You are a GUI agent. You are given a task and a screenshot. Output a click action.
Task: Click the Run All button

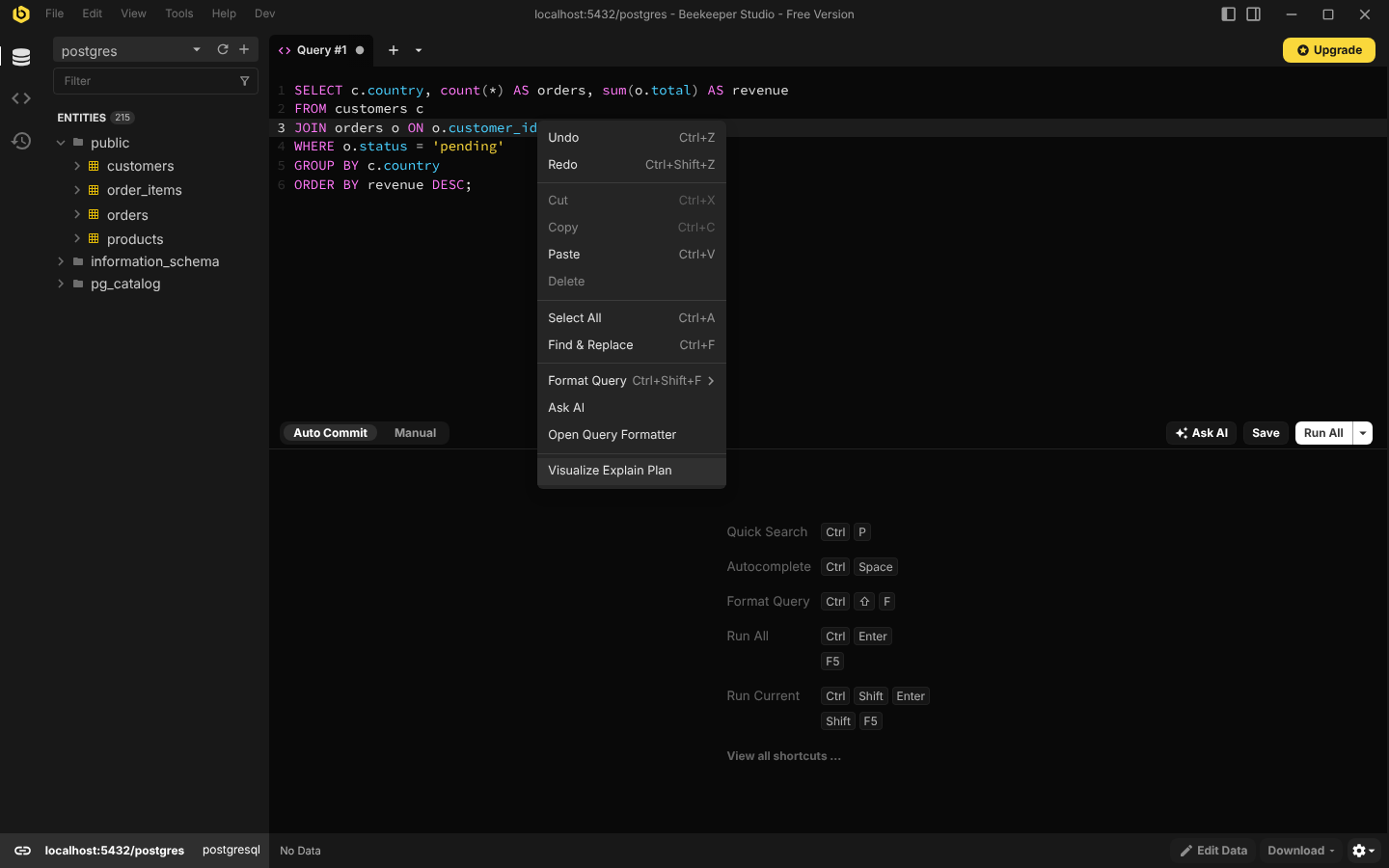[x=1323, y=433]
